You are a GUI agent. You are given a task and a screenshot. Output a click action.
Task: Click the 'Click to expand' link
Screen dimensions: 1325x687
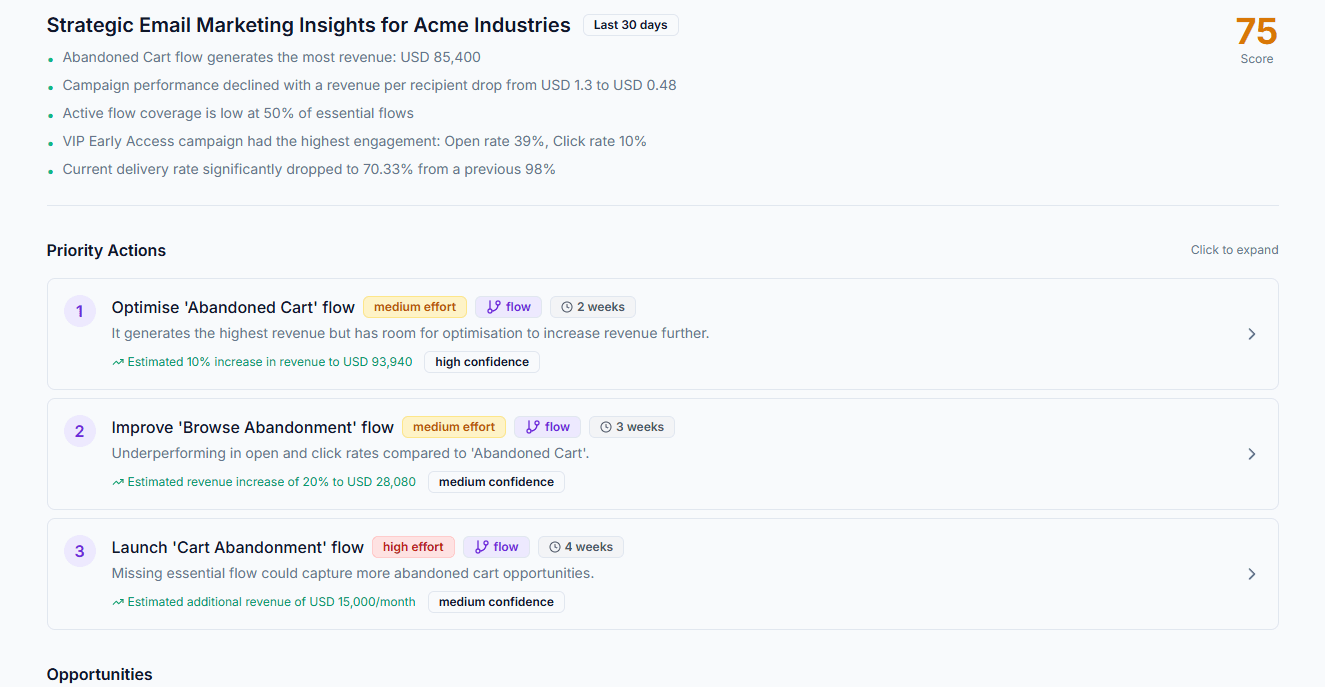(x=1234, y=249)
